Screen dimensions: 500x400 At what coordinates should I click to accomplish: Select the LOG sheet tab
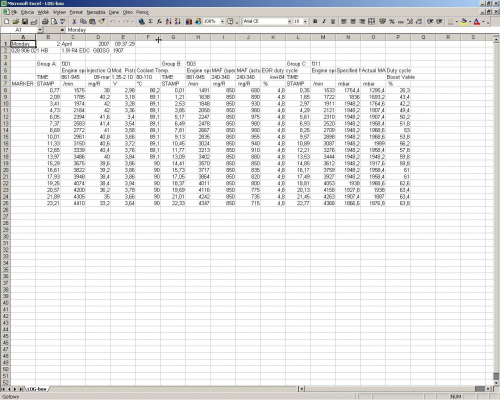(37, 389)
